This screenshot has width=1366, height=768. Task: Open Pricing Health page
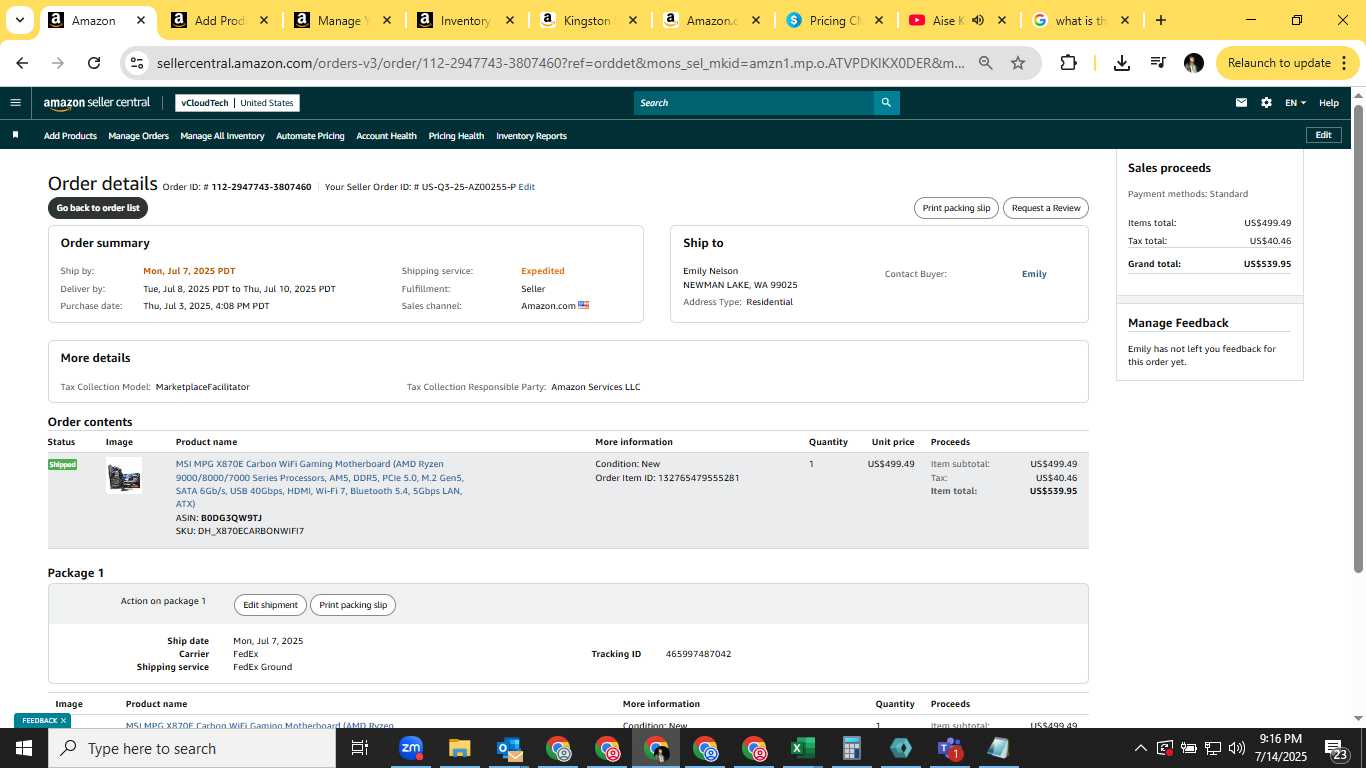[456, 135]
